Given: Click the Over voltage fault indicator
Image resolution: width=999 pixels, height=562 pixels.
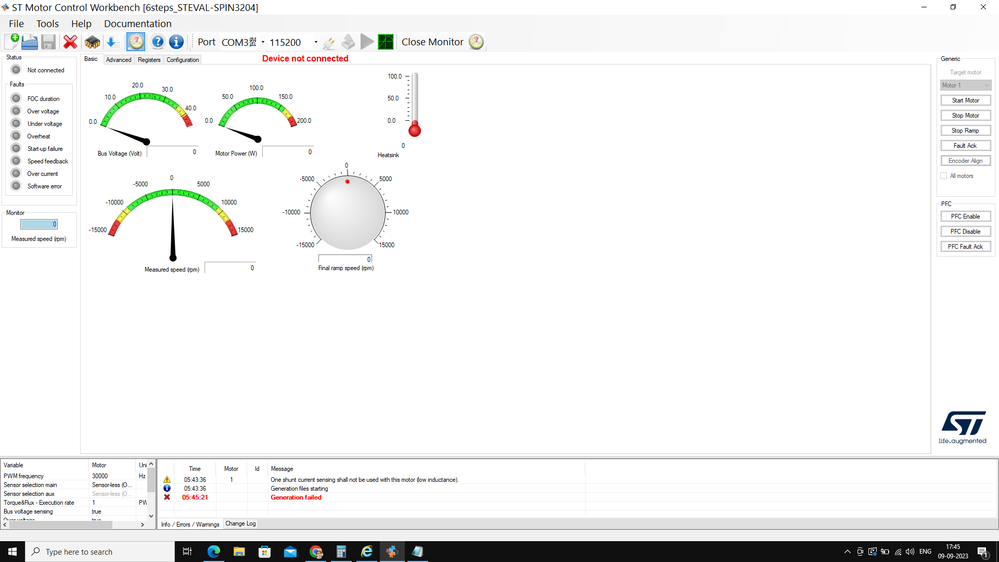Looking at the screenshot, I should click(16, 111).
